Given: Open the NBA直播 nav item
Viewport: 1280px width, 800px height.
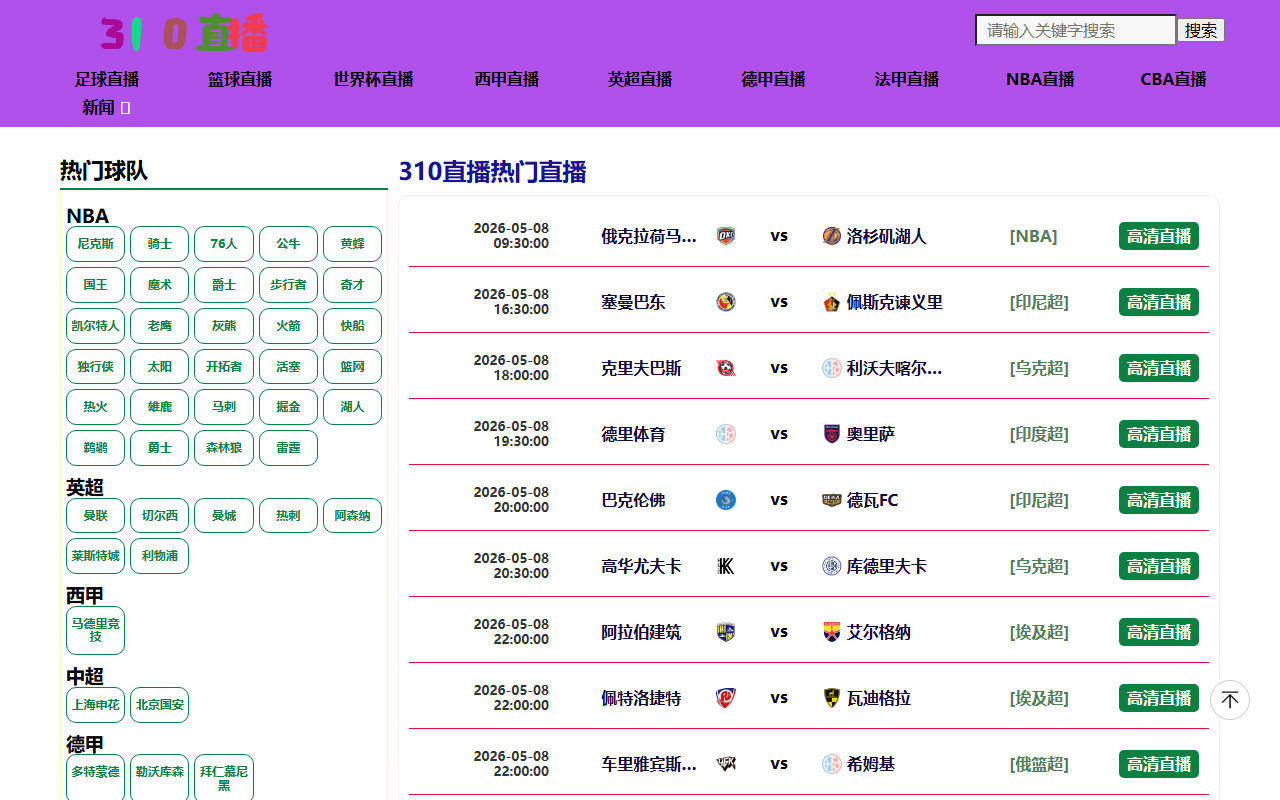Looking at the screenshot, I should point(1040,79).
